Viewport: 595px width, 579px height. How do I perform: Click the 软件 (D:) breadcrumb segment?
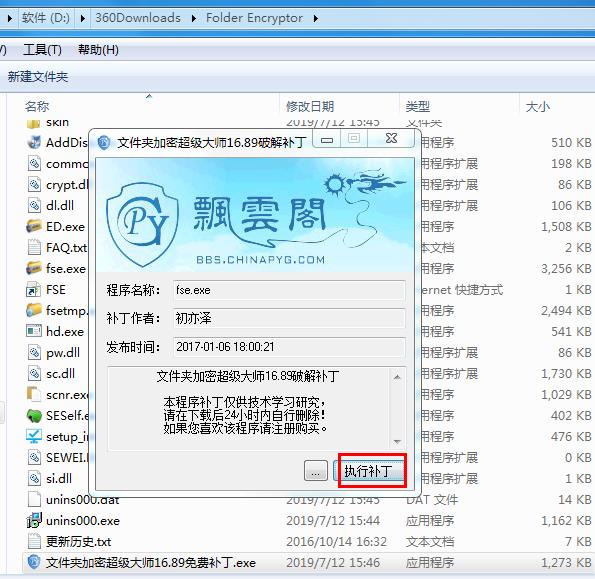click(x=46, y=18)
